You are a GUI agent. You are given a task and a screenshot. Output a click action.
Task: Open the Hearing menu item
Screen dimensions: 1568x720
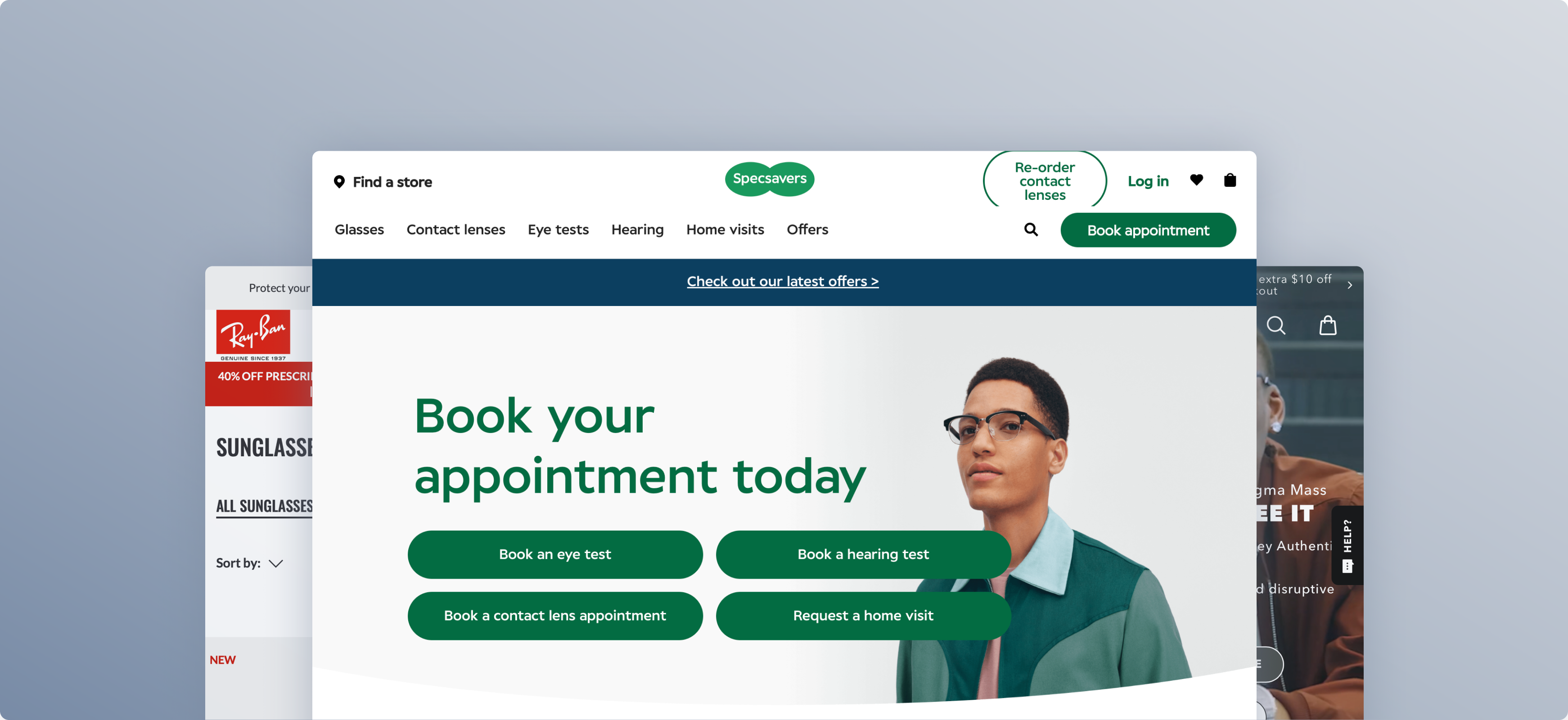click(x=637, y=229)
